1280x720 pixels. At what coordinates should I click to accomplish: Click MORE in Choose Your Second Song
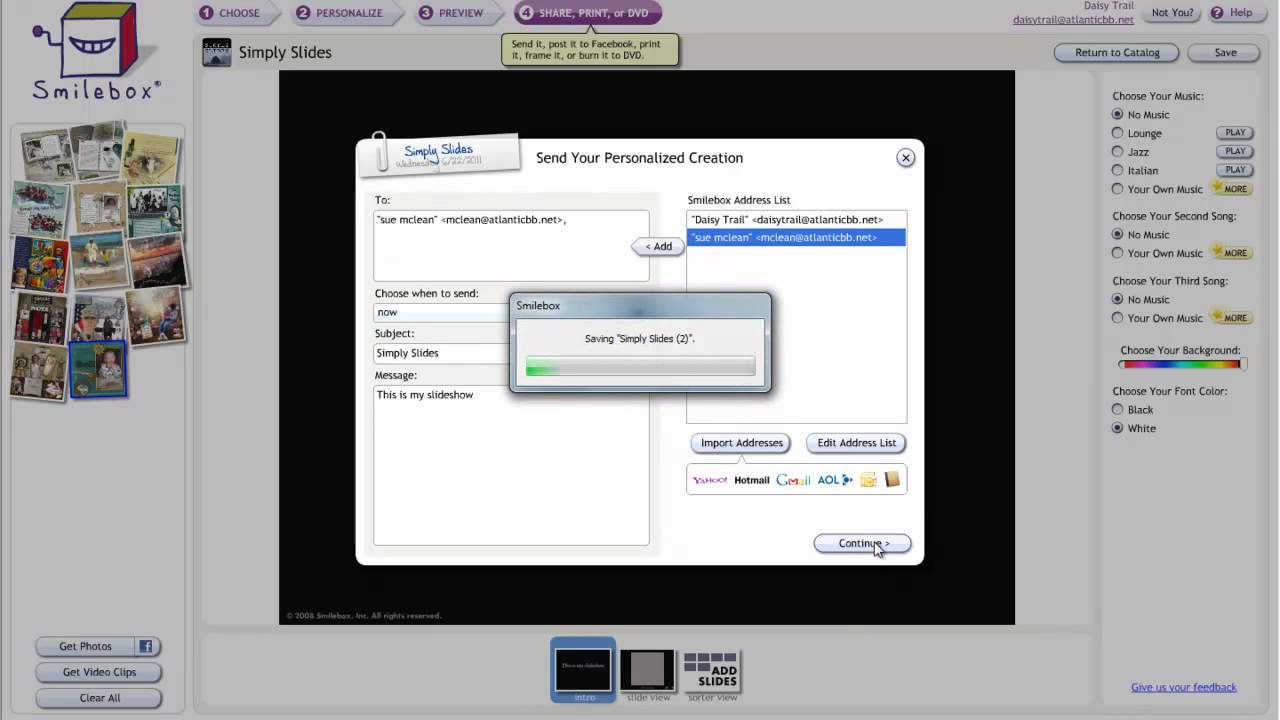coord(1232,253)
